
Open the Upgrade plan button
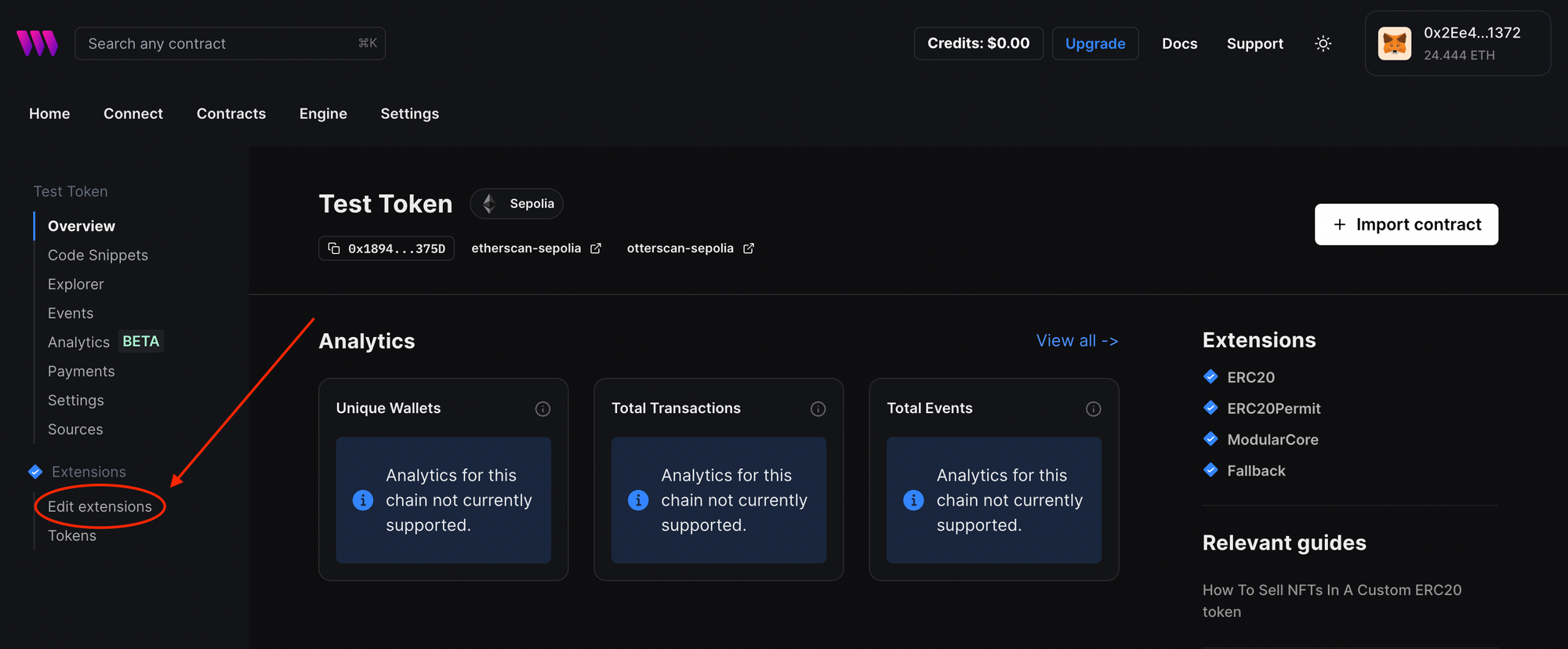(1094, 44)
